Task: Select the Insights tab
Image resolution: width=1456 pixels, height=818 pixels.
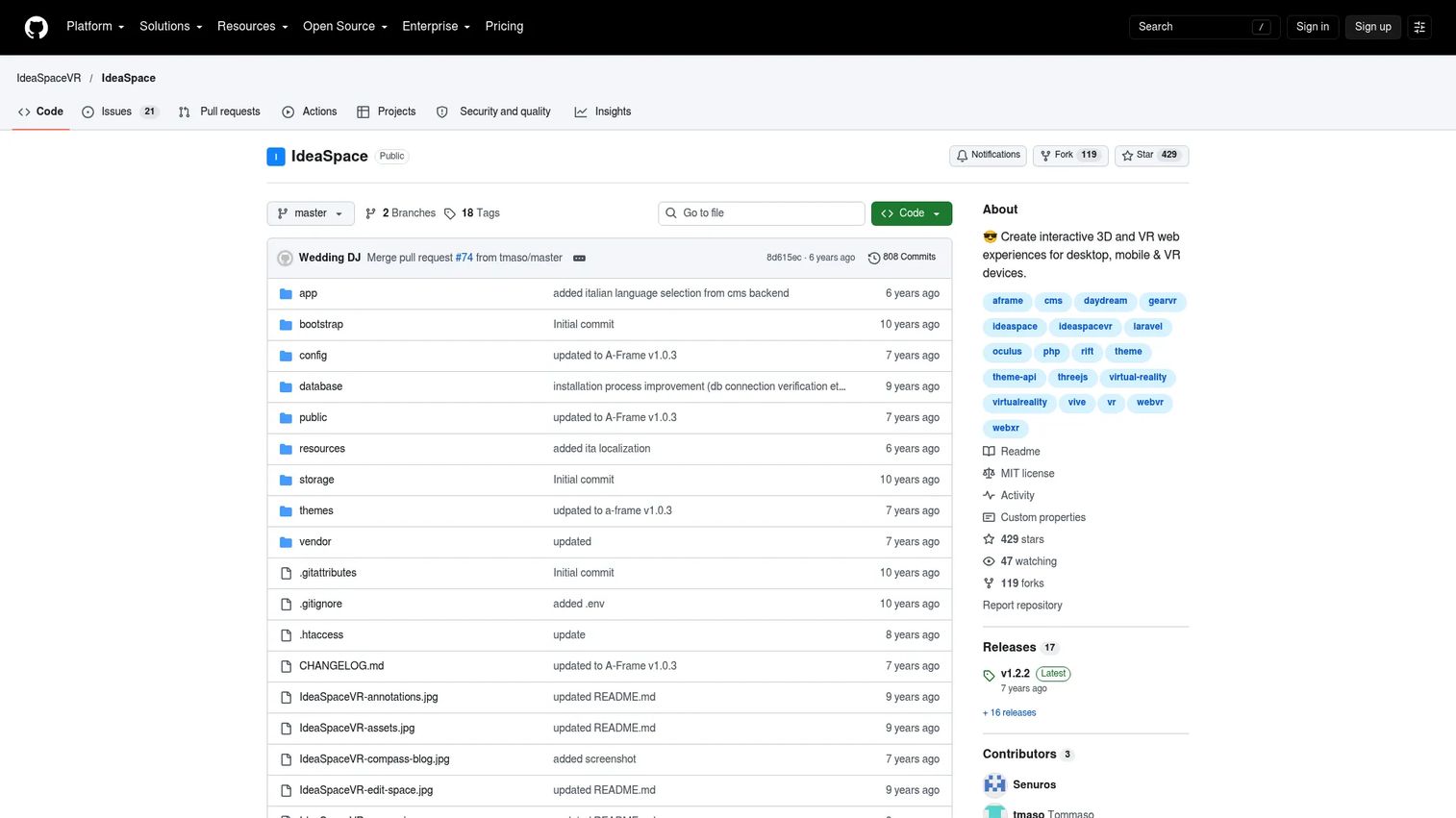Action: 603,112
